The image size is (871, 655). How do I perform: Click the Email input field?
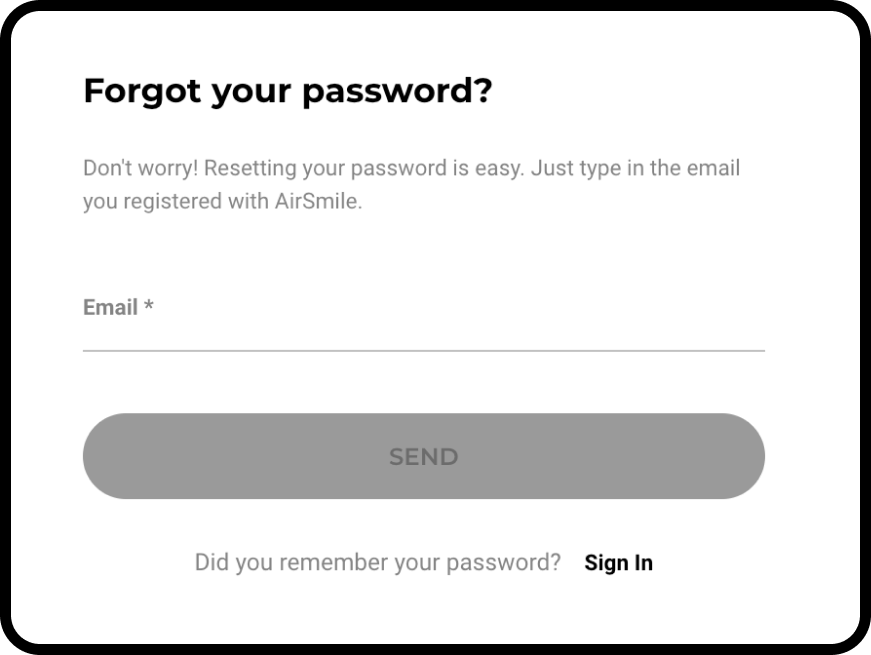pos(423,326)
